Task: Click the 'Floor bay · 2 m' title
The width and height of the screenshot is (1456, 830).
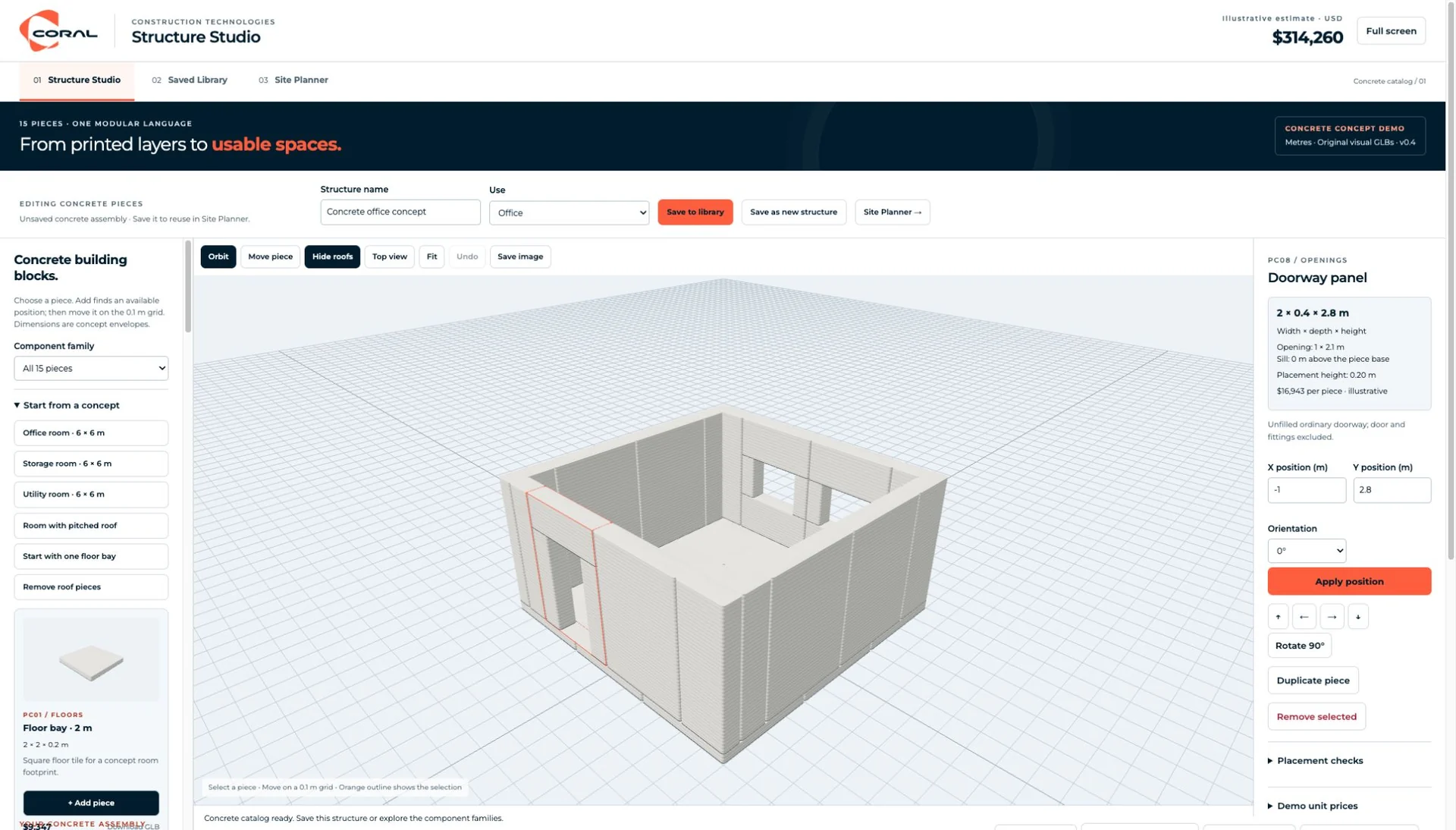Action: [58, 728]
